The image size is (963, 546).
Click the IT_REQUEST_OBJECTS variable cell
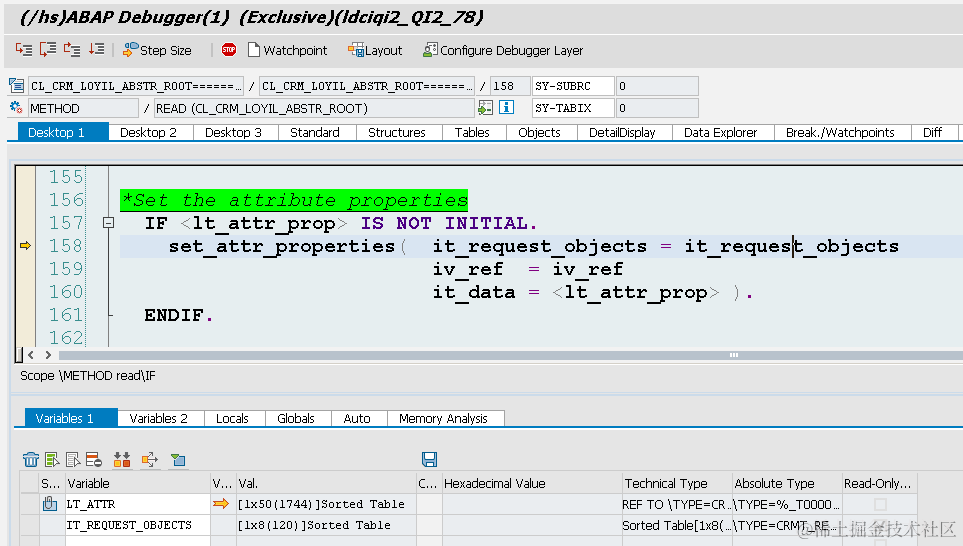(138, 525)
